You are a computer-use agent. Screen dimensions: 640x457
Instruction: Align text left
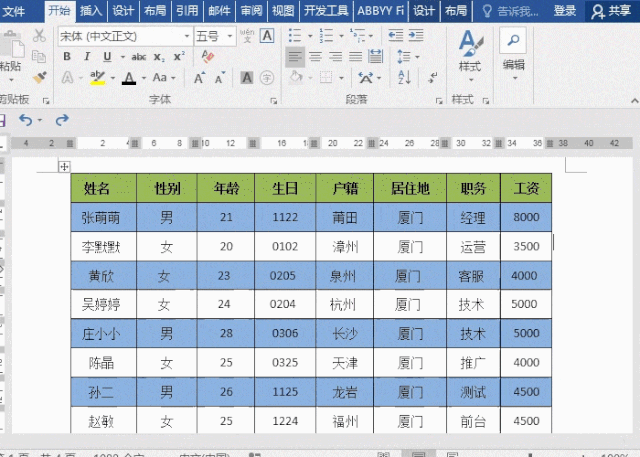click(x=295, y=56)
